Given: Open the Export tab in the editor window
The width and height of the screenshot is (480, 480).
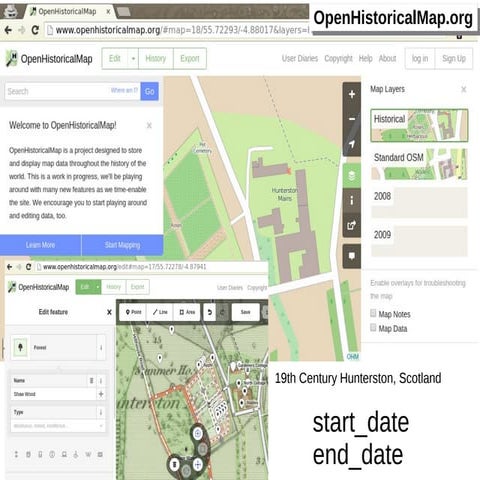Looking at the screenshot, I should [x=137, y=287].
